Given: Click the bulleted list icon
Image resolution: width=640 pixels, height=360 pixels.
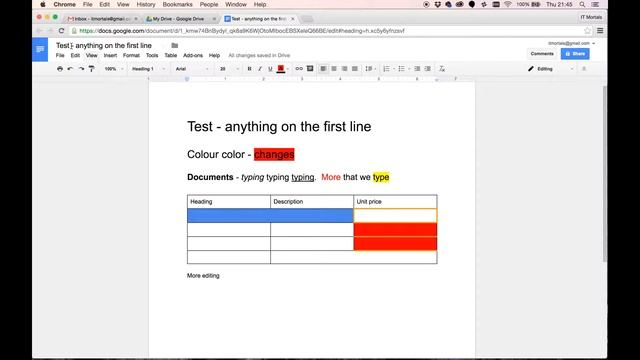Looking at the screenshot, I should (x=402, y=69).
